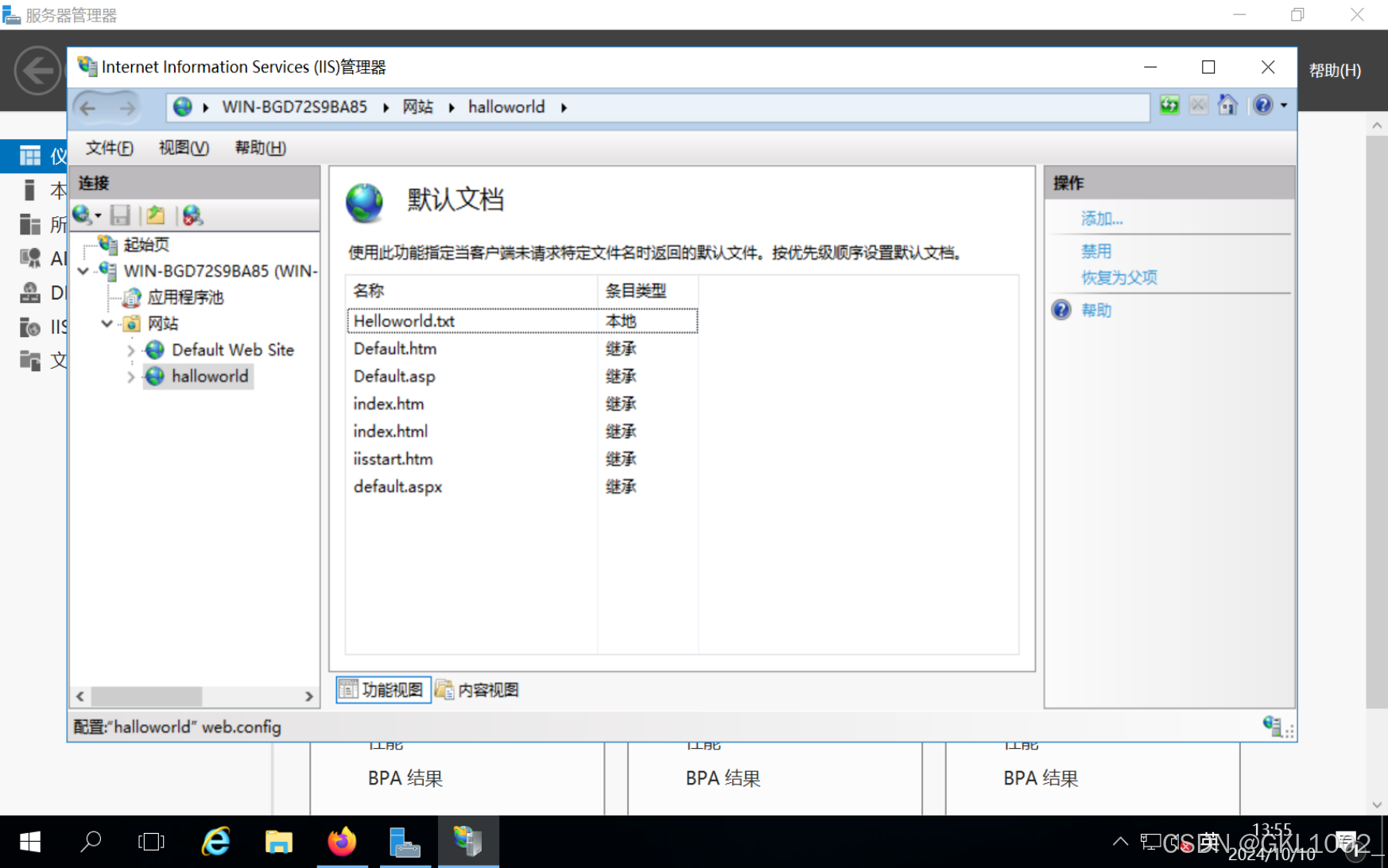This screenshot has width=1388, height=868.
Task: Open breadcrumb arrow after 网站
Action: point(451,107)
